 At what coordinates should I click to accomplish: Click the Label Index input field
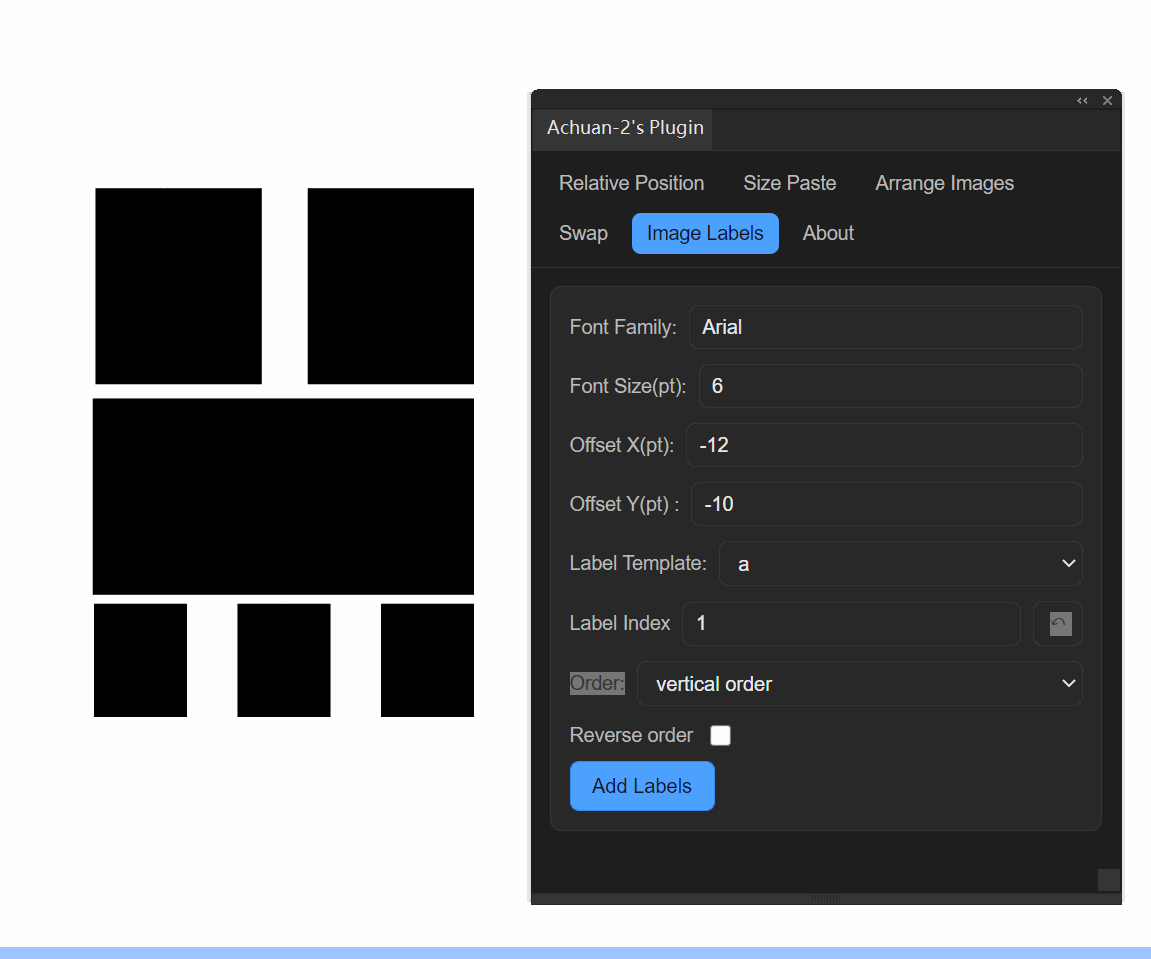(x=850, y=624)
